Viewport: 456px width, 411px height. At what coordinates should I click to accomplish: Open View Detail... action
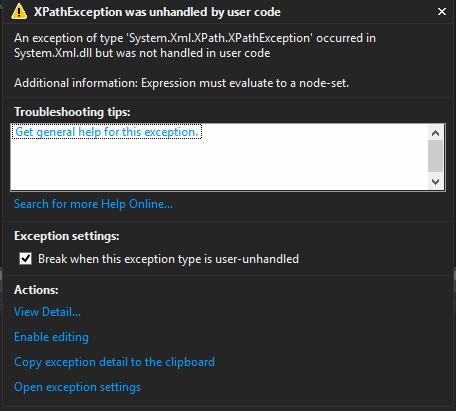[x=47, y=312]
